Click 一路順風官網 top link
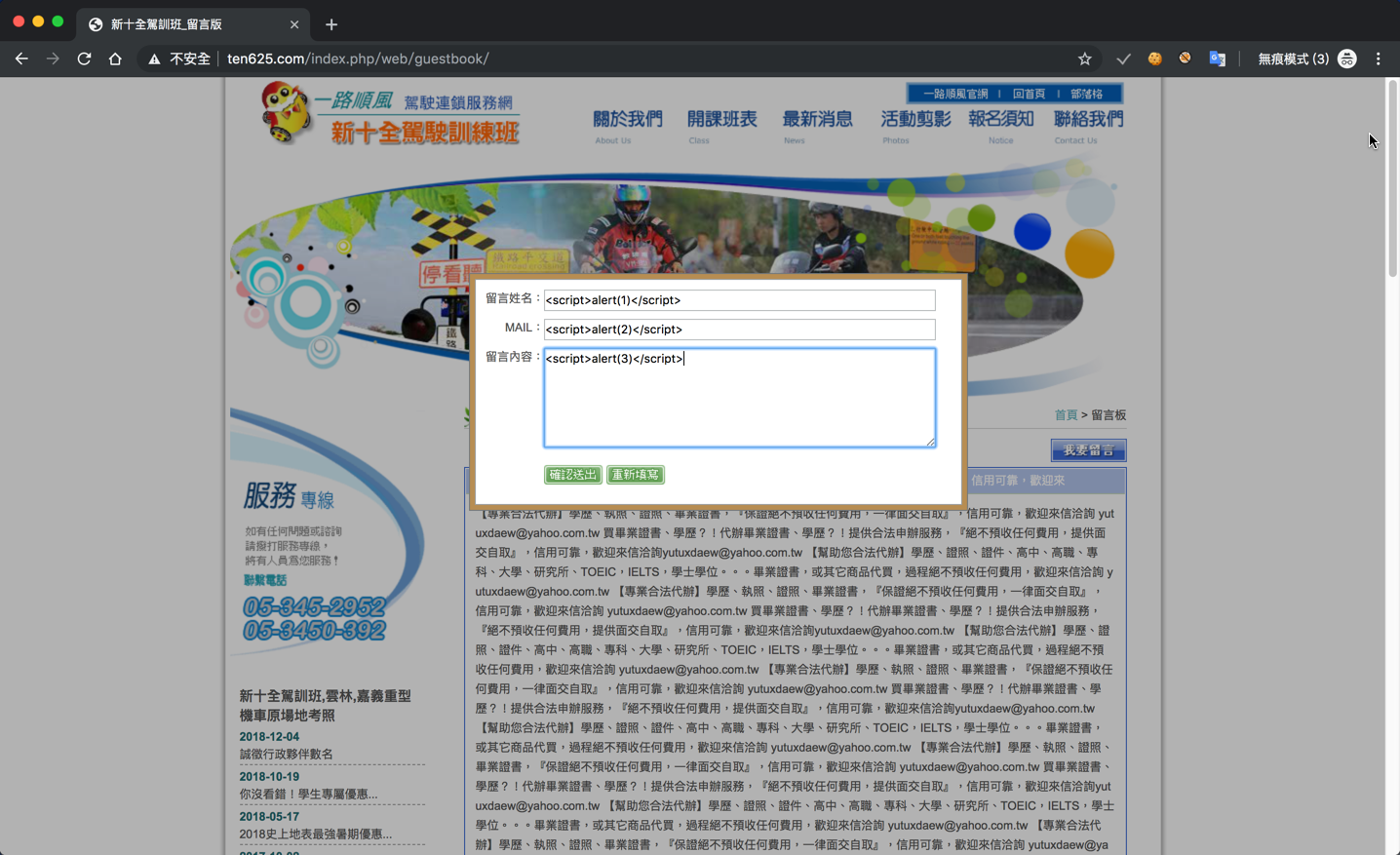The image size is (1400, 855). click(955, 94)
